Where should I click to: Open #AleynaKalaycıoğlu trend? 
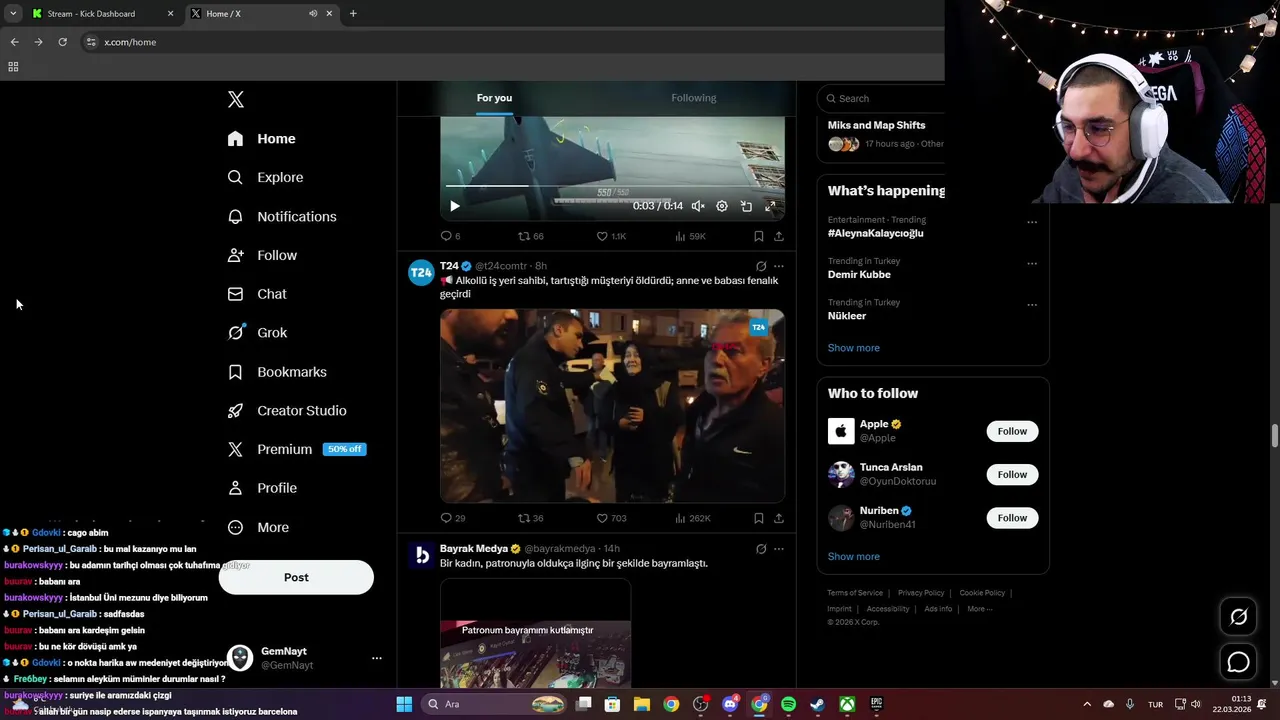[x=875, y=233]
